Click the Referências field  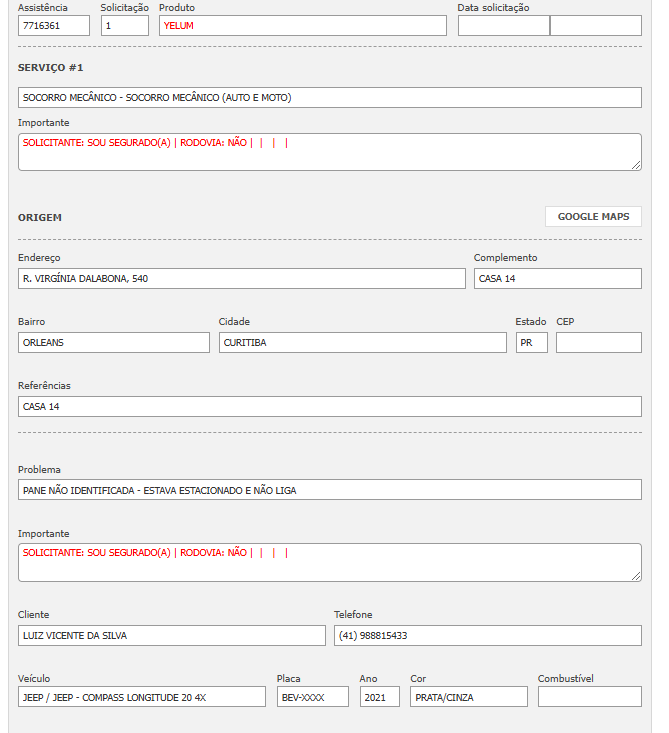point(330,407)
